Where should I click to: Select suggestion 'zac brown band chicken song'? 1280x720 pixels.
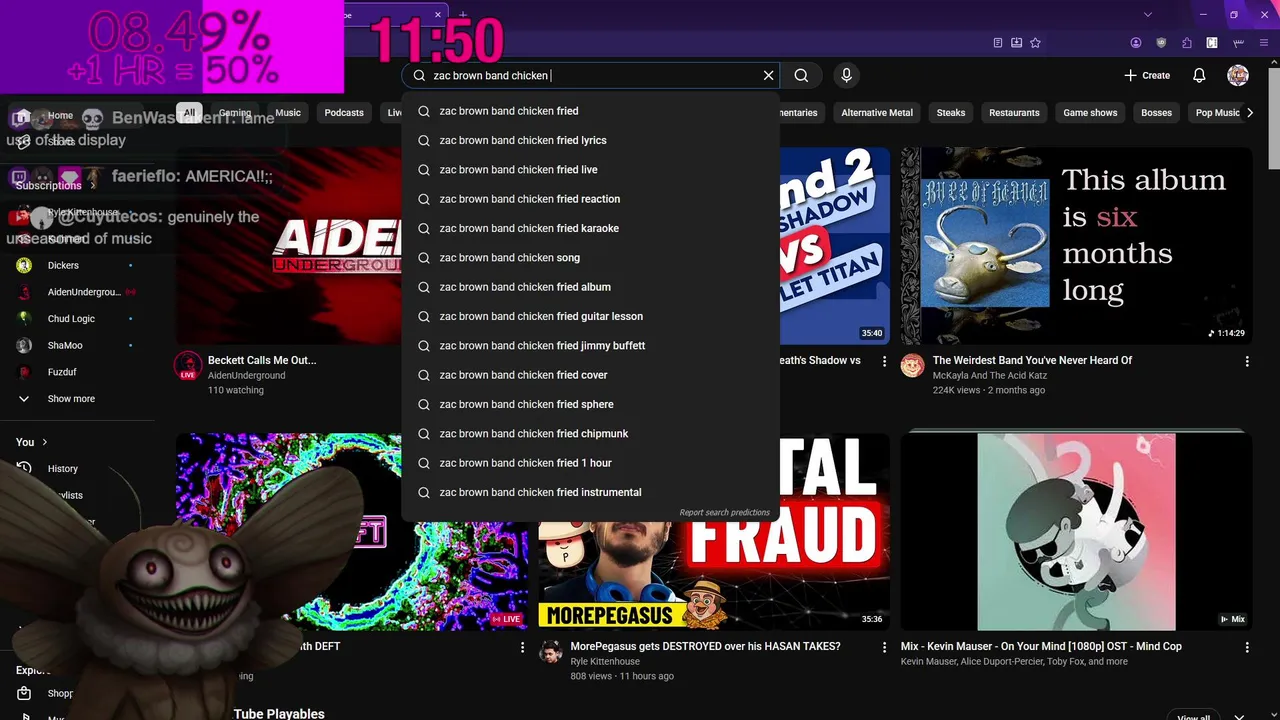pos(590,258)
